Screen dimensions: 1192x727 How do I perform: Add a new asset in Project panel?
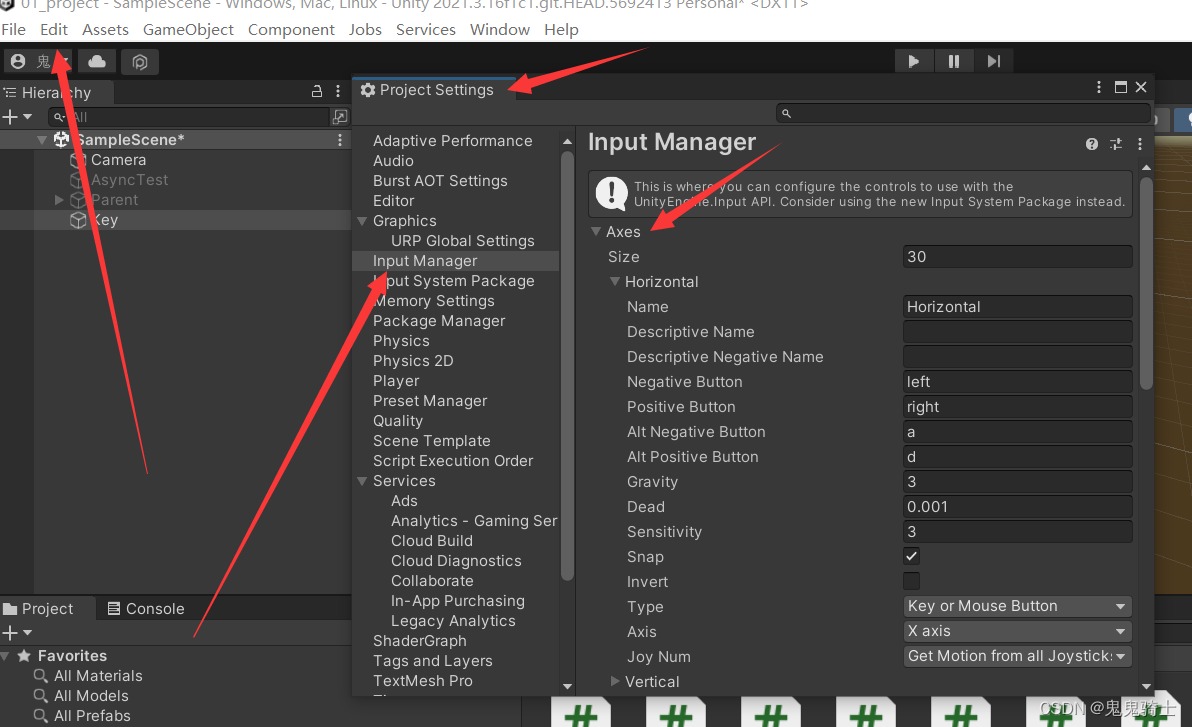coord(17,633)
